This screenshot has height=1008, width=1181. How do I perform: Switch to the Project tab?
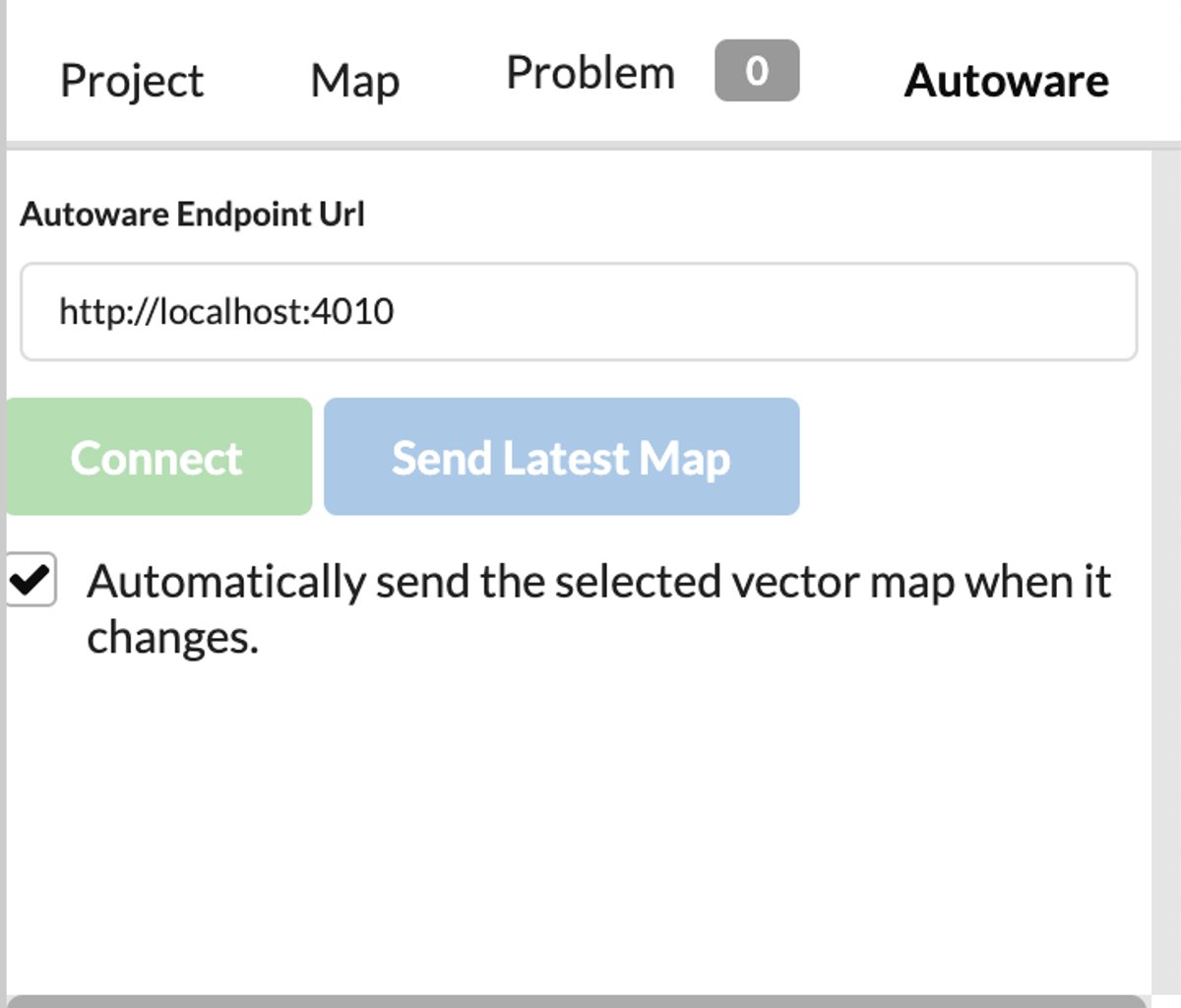132,81
